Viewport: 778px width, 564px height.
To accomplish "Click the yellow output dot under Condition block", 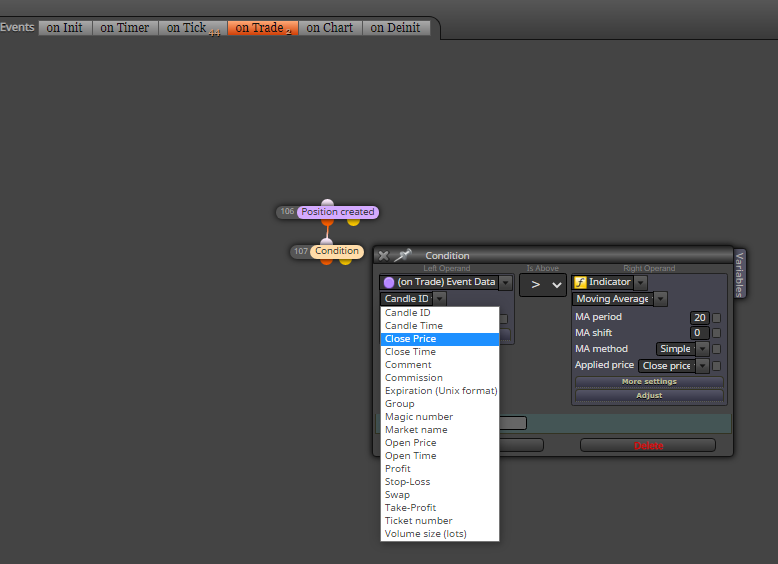I will [345, 261].
